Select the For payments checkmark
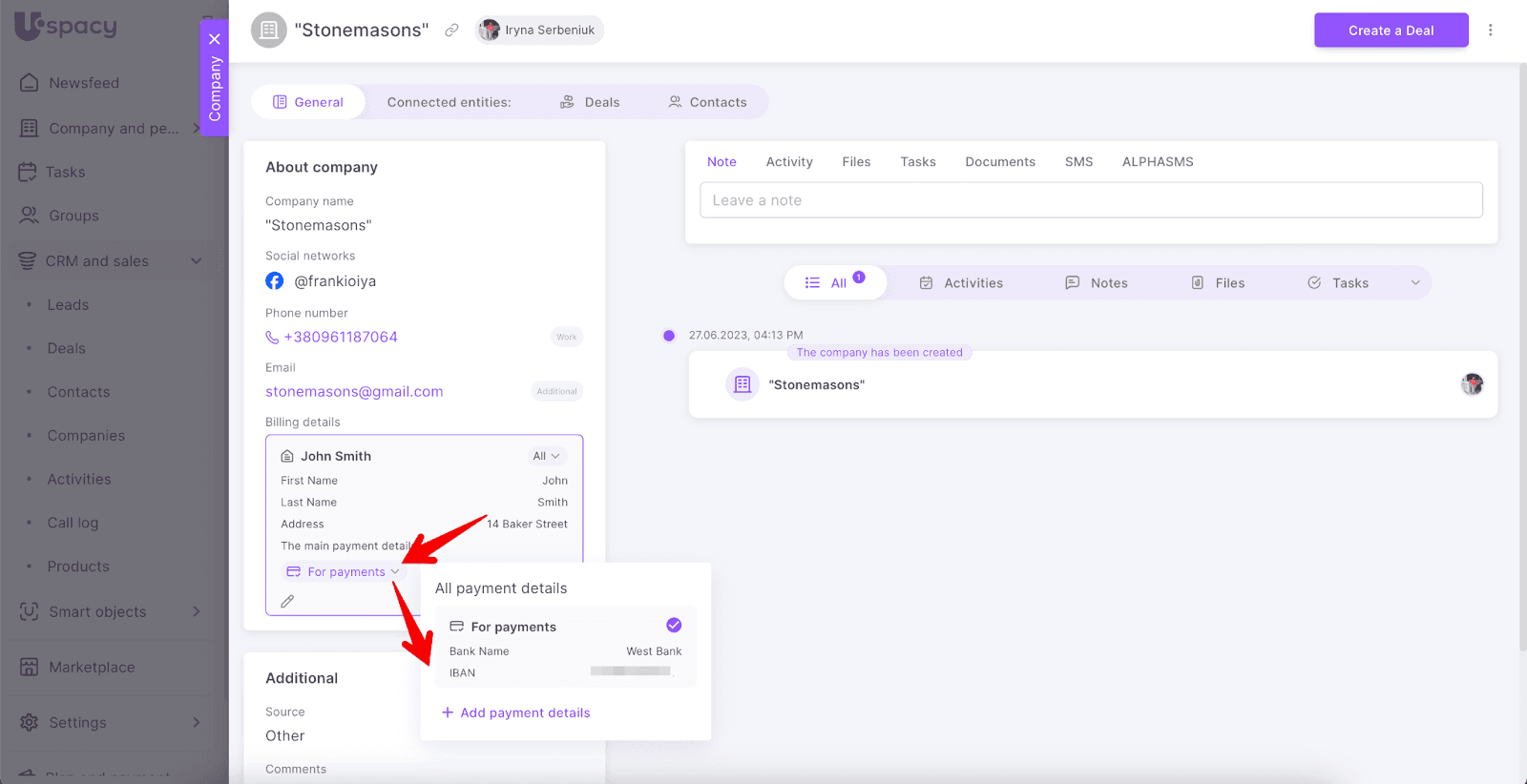Image resolution: width=1527 pixels, height=784 pixels. coord(674,626)
